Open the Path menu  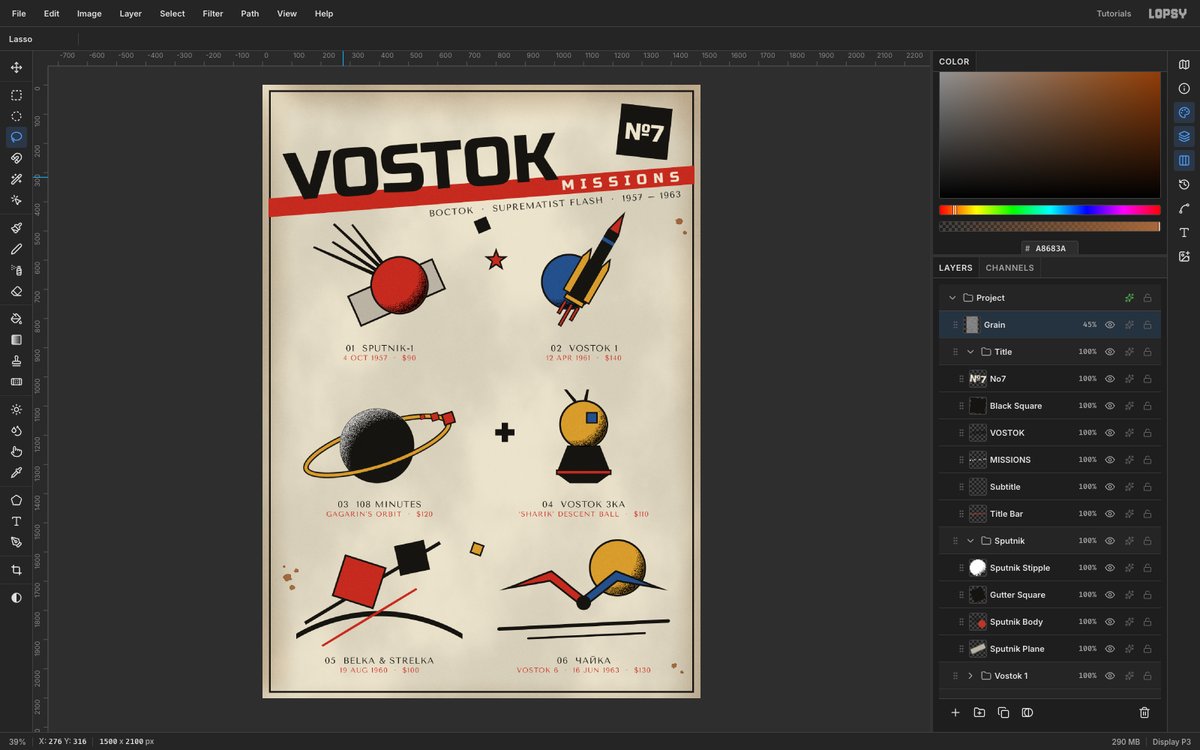click(x=250, y=14)
